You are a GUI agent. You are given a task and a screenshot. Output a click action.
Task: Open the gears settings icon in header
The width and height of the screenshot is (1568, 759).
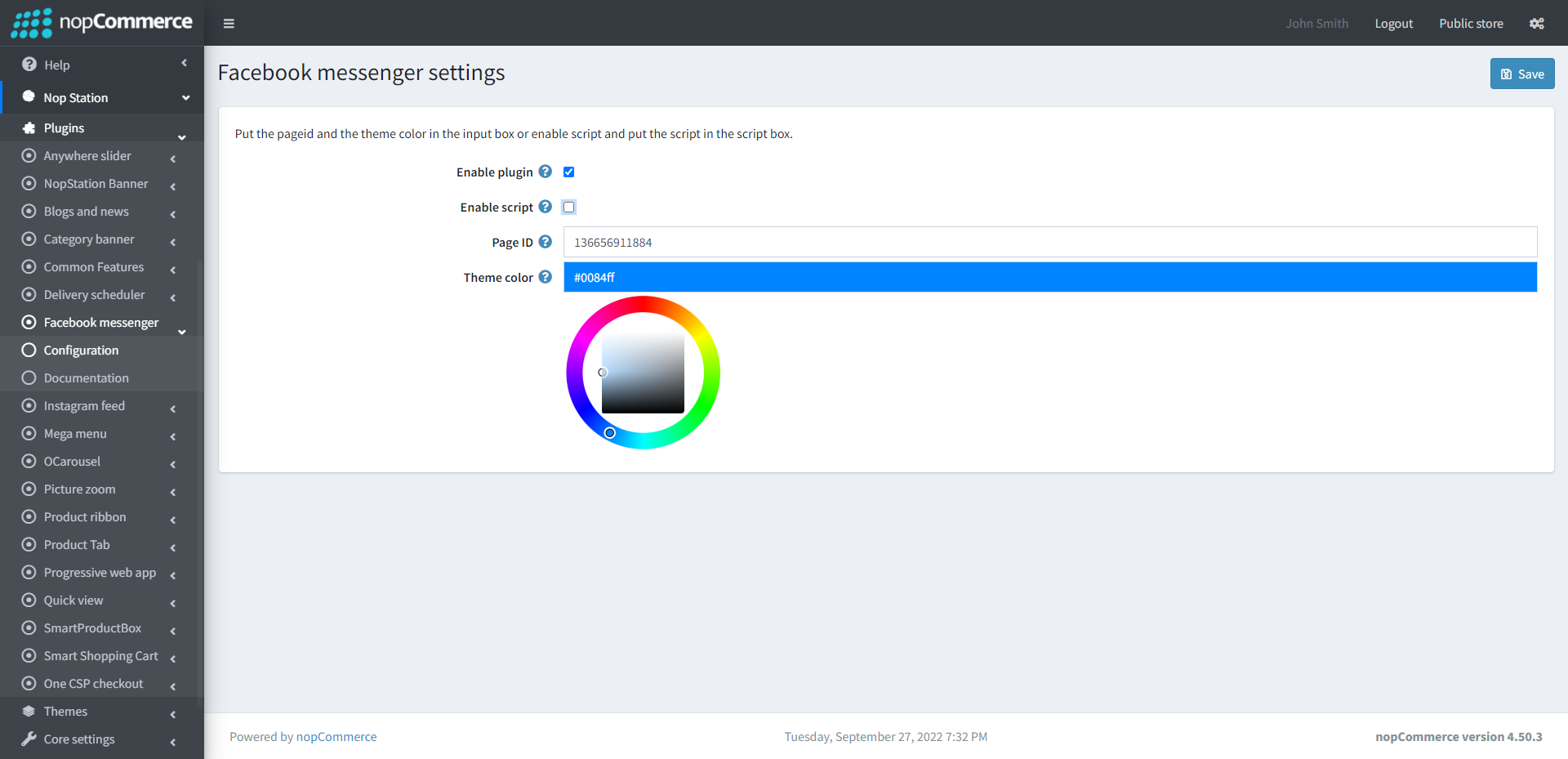tap(1537, 24)
